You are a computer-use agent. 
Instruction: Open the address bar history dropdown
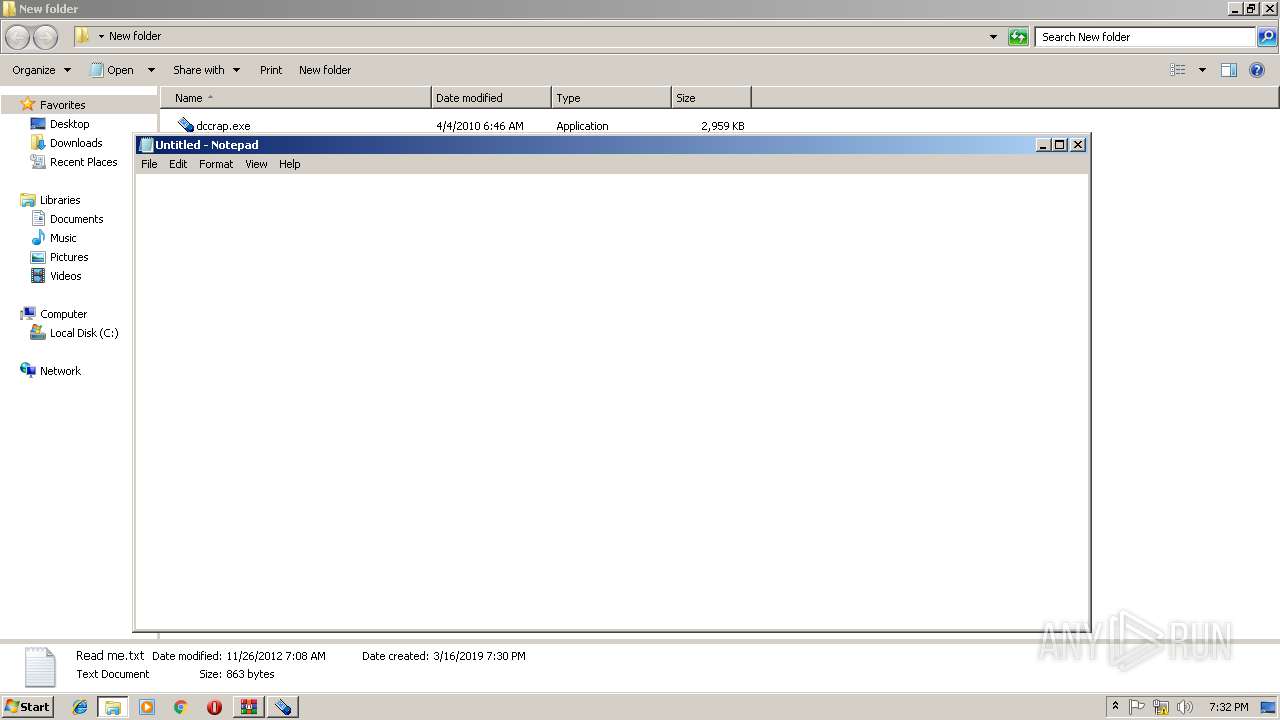pyautogui.click(x=993, y=37)
